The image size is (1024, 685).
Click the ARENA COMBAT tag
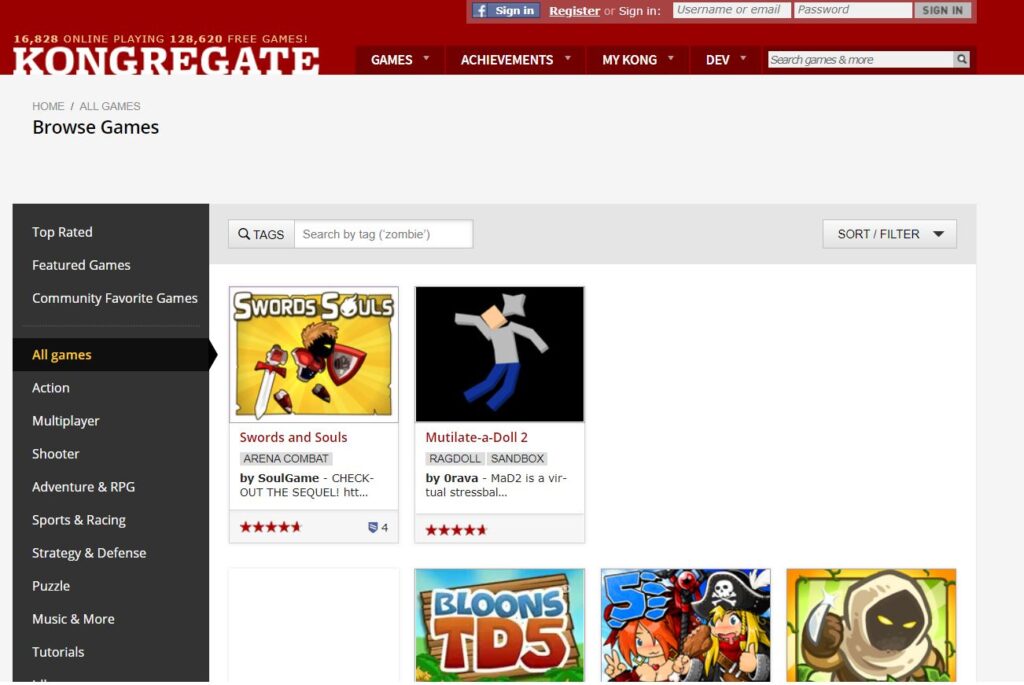[x=285, y=458]
